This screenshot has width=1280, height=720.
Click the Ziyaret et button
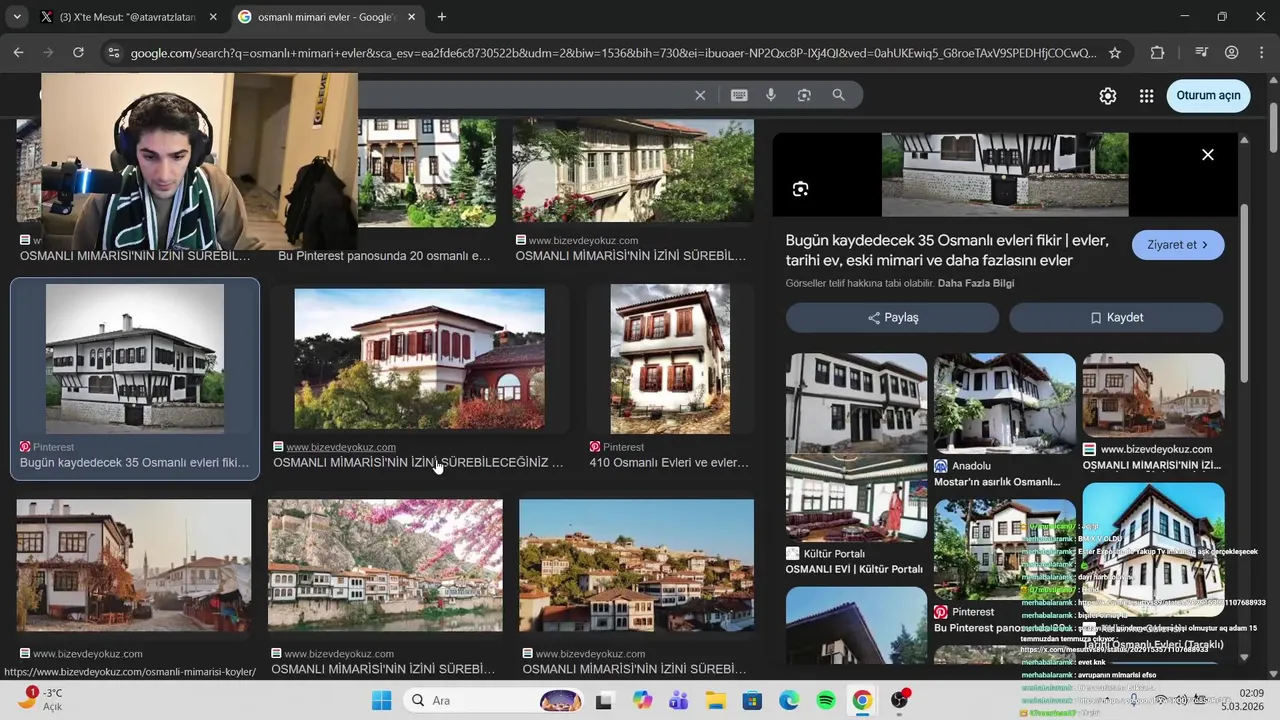[1178, 245]
